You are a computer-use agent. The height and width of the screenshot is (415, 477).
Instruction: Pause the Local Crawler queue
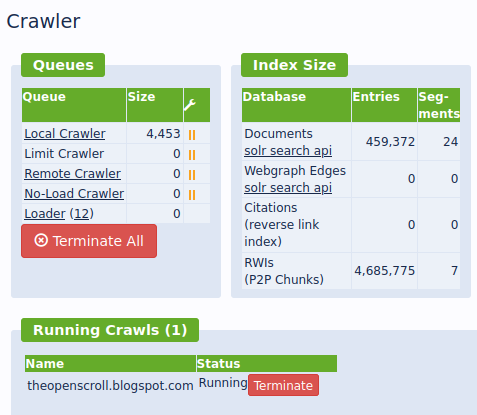tap(192, 135)
